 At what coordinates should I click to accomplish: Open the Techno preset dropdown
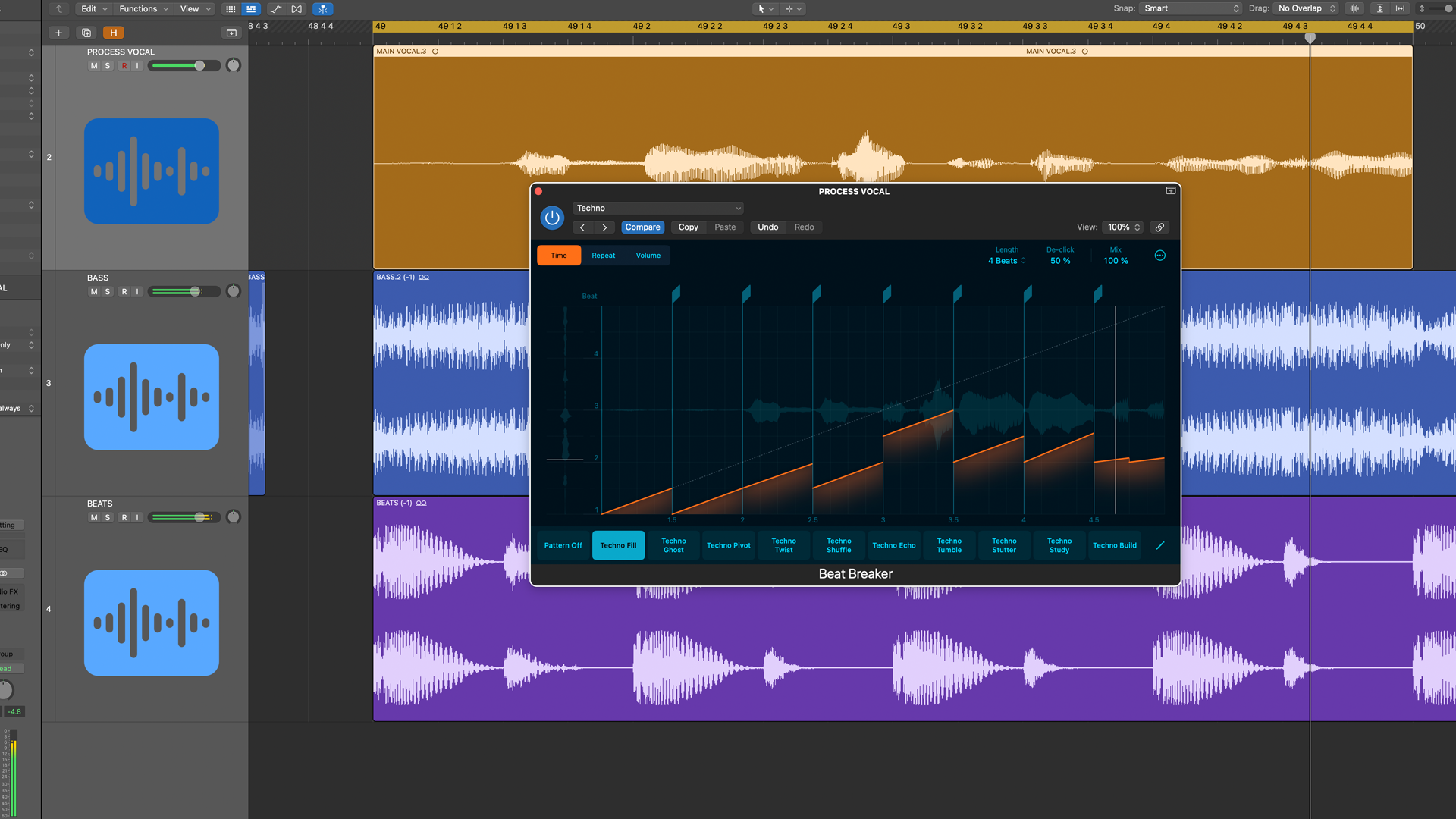coord(658,208)
